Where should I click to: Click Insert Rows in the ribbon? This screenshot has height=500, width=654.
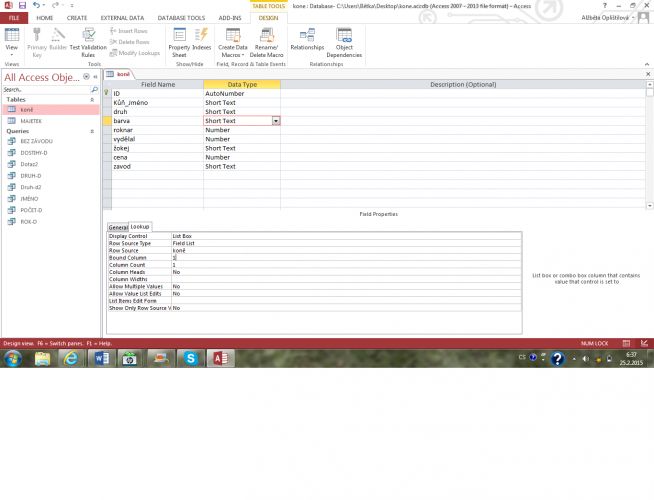click(x=129, y=31)
